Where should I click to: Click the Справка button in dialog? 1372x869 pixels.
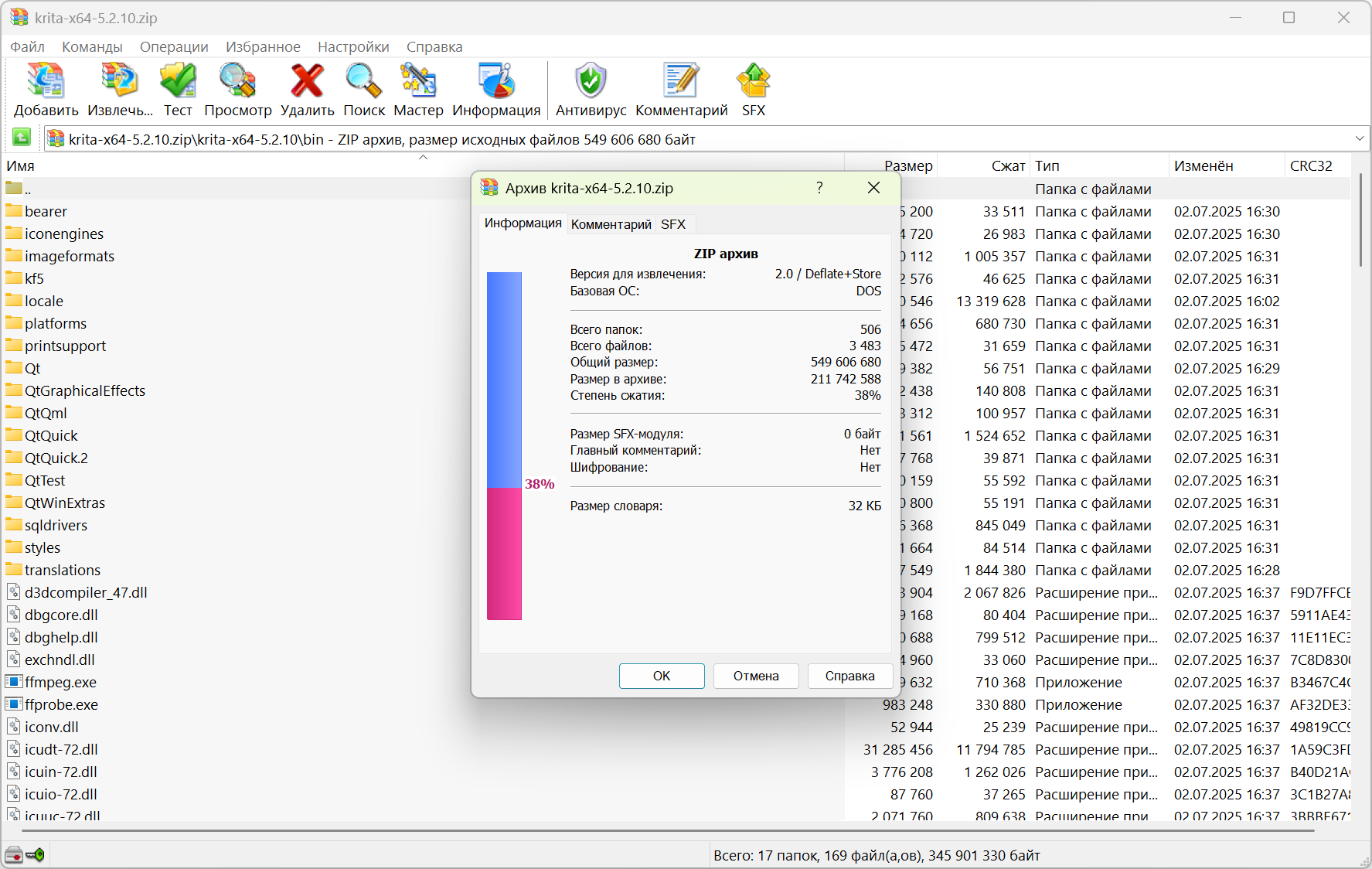click(x=850, y=676)
